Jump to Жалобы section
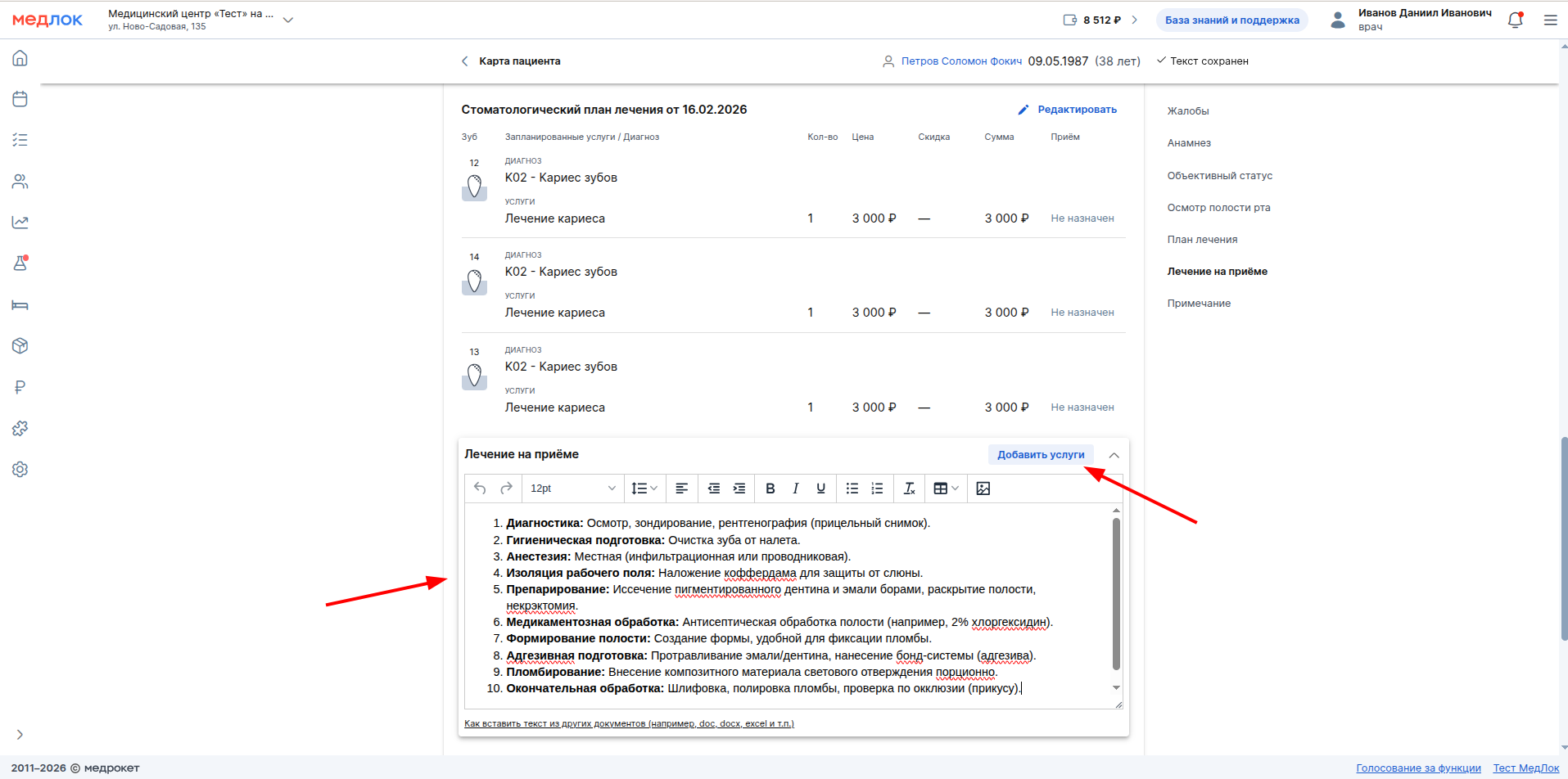The image size is (1568, 779). (x=1187, y=111)
